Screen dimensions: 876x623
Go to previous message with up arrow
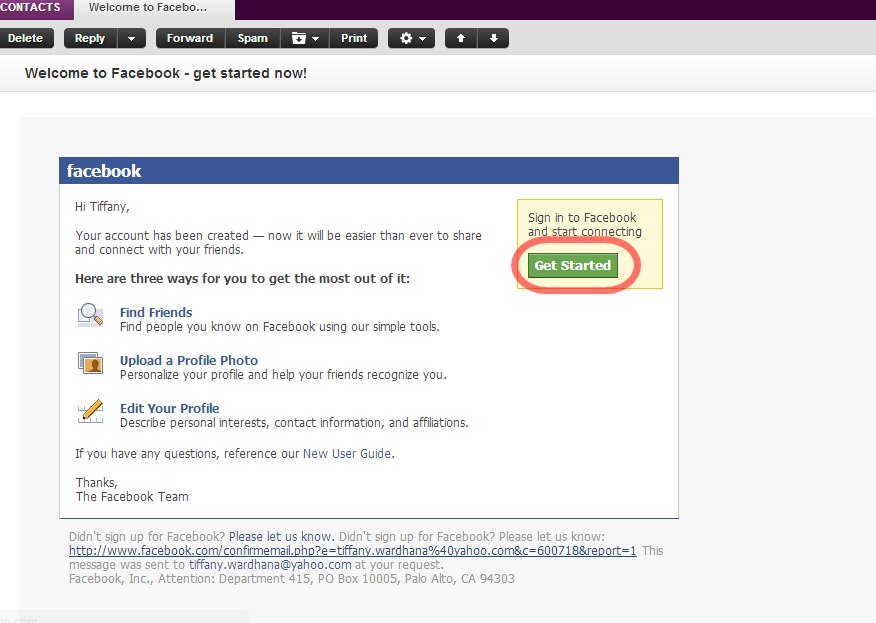tap(461, 38)
